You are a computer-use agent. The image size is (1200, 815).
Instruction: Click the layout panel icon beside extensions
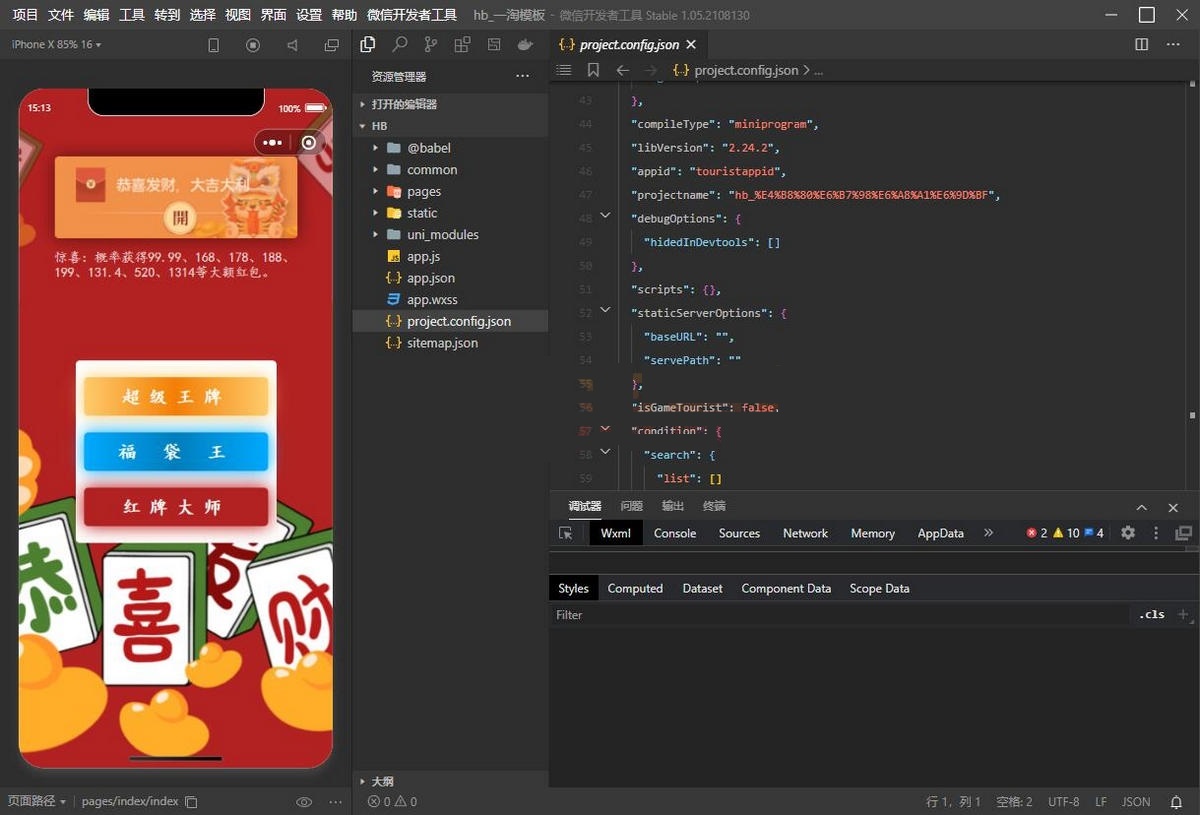click(x=494, y=44)
